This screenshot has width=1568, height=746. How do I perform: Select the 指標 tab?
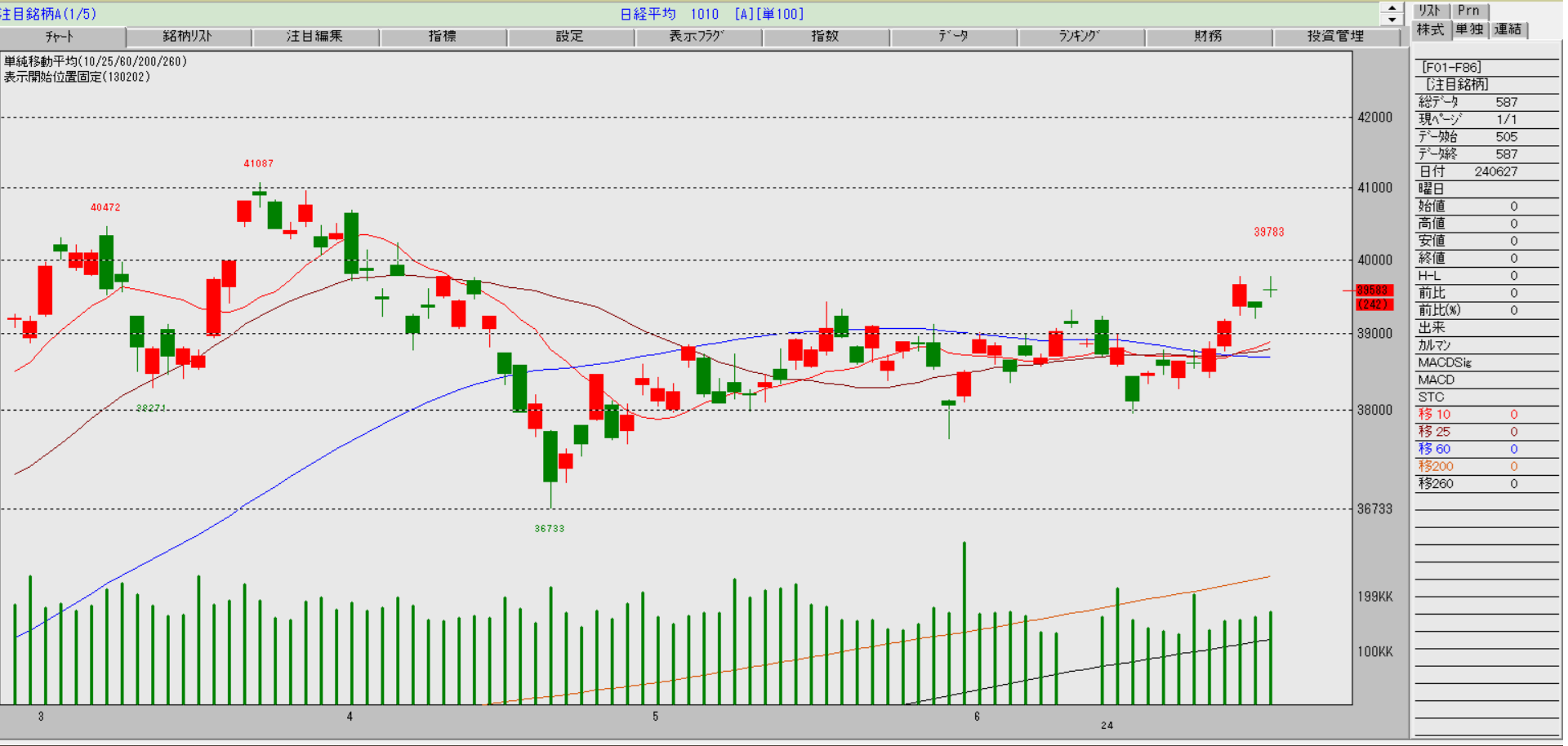click(443, 37)
